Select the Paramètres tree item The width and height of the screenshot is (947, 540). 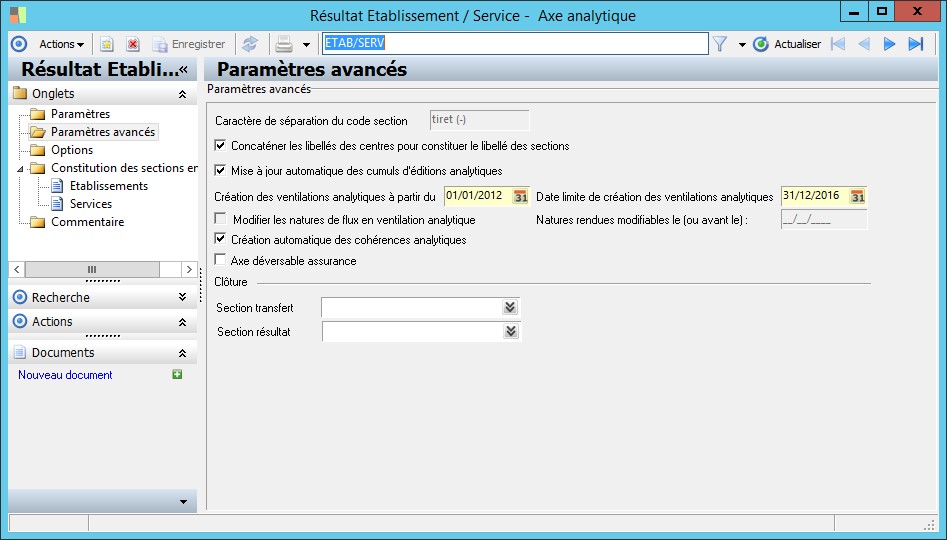[80, 114]
